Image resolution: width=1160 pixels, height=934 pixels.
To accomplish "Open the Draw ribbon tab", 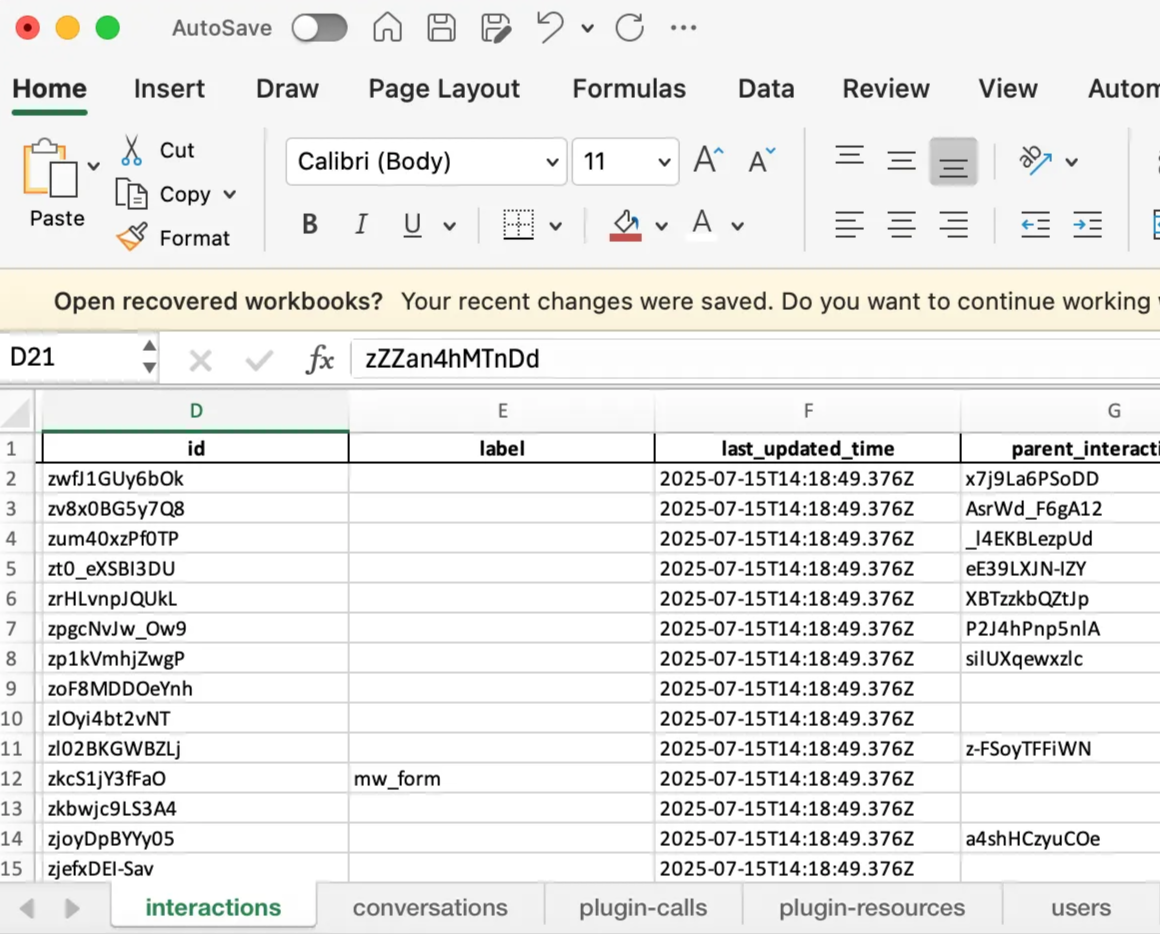I will pyautogui.click(x=287, y=89).
